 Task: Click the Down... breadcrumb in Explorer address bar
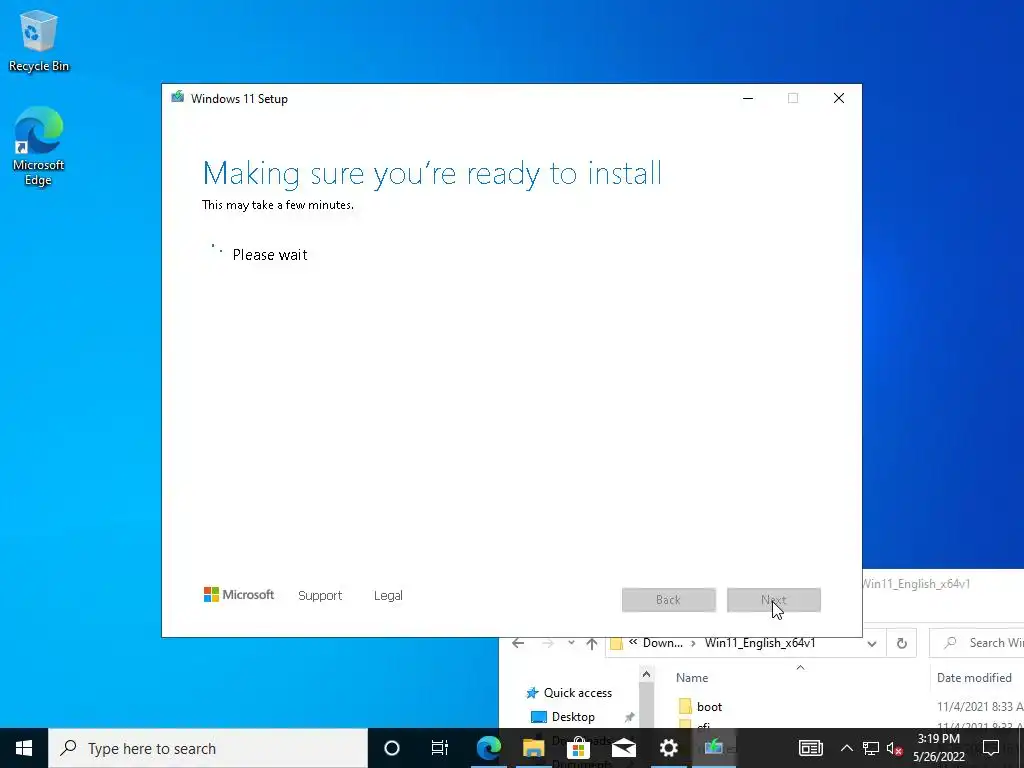pyautogui.click(x=663, y=643)
